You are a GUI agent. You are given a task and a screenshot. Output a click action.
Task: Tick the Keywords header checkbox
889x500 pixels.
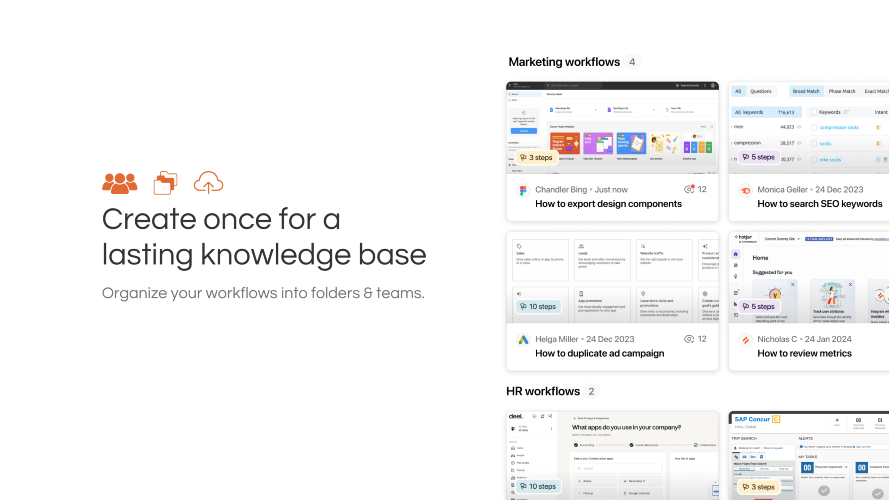[814, 112]
